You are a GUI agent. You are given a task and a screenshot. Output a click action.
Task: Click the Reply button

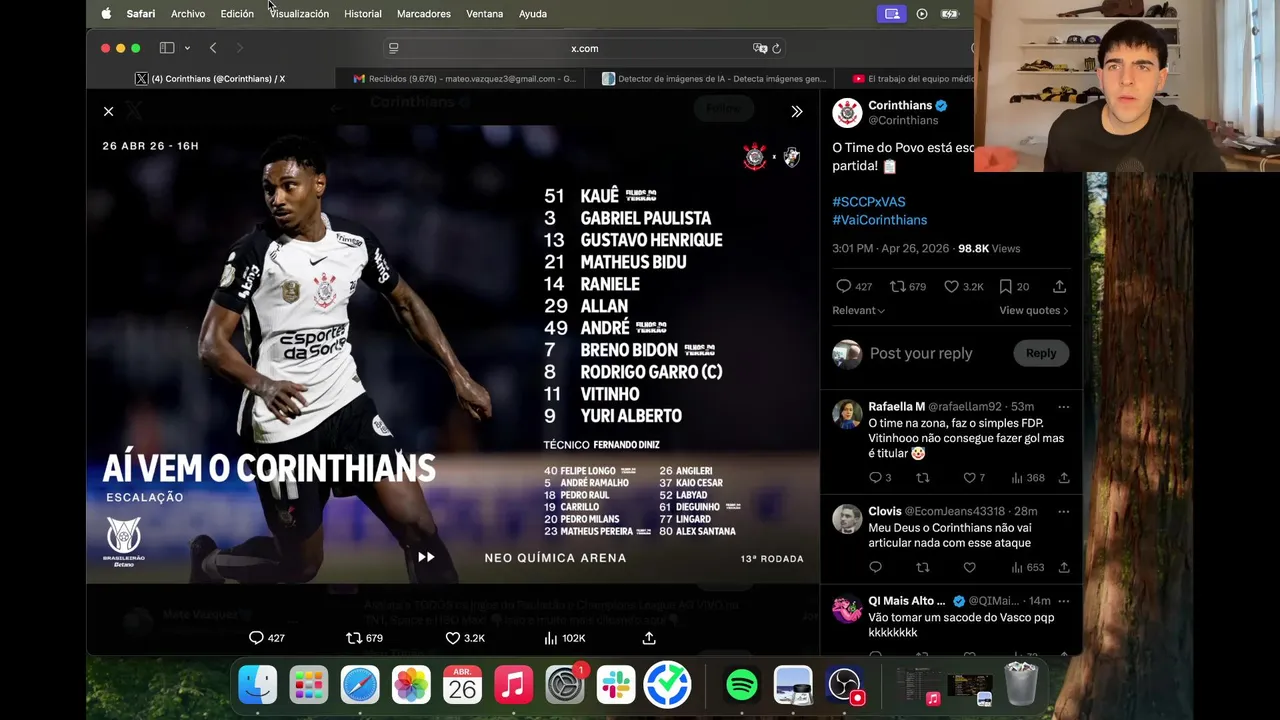(1040, 353)
